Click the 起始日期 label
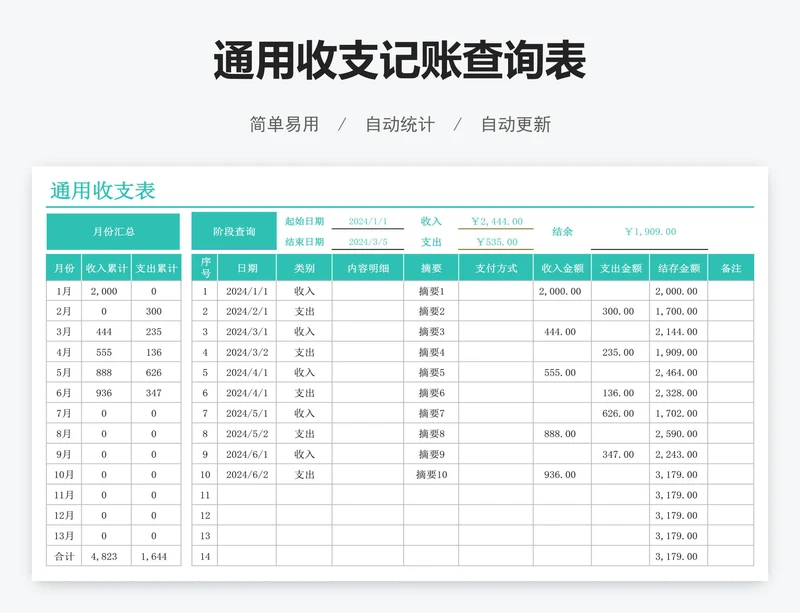The image size is (800, 613). coord(304,221)
